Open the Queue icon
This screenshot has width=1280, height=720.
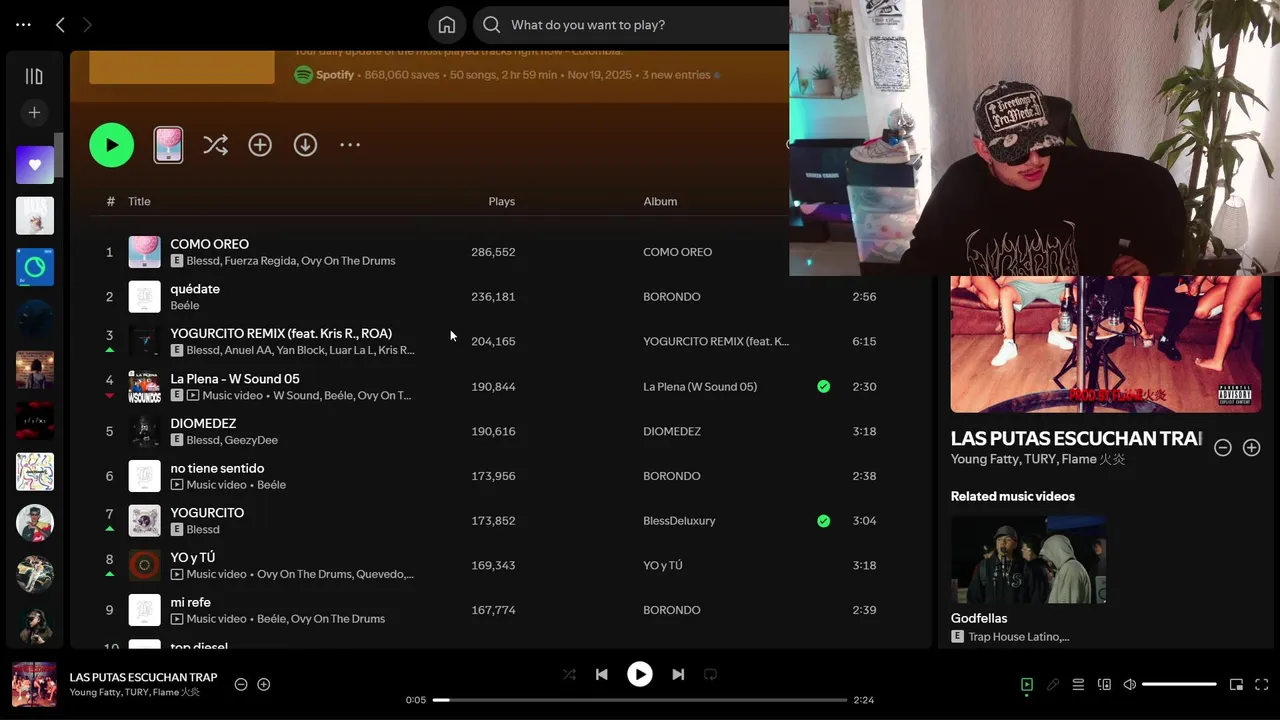(x=1078, y=684)
